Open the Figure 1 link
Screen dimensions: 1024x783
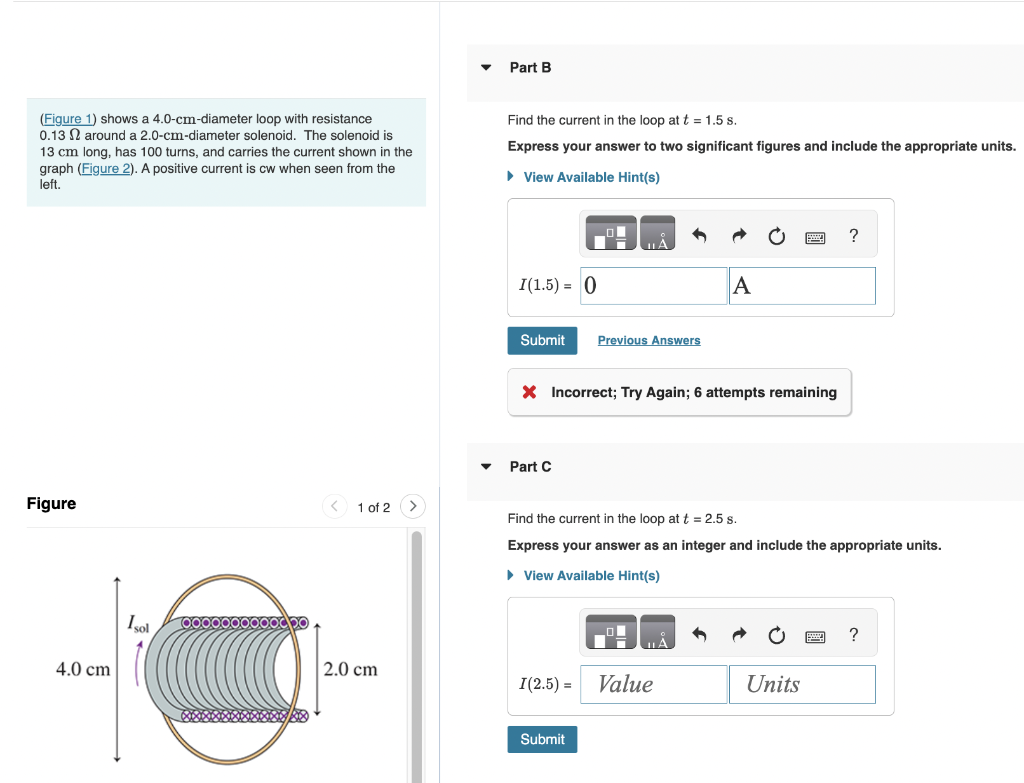tap(67, 118)
